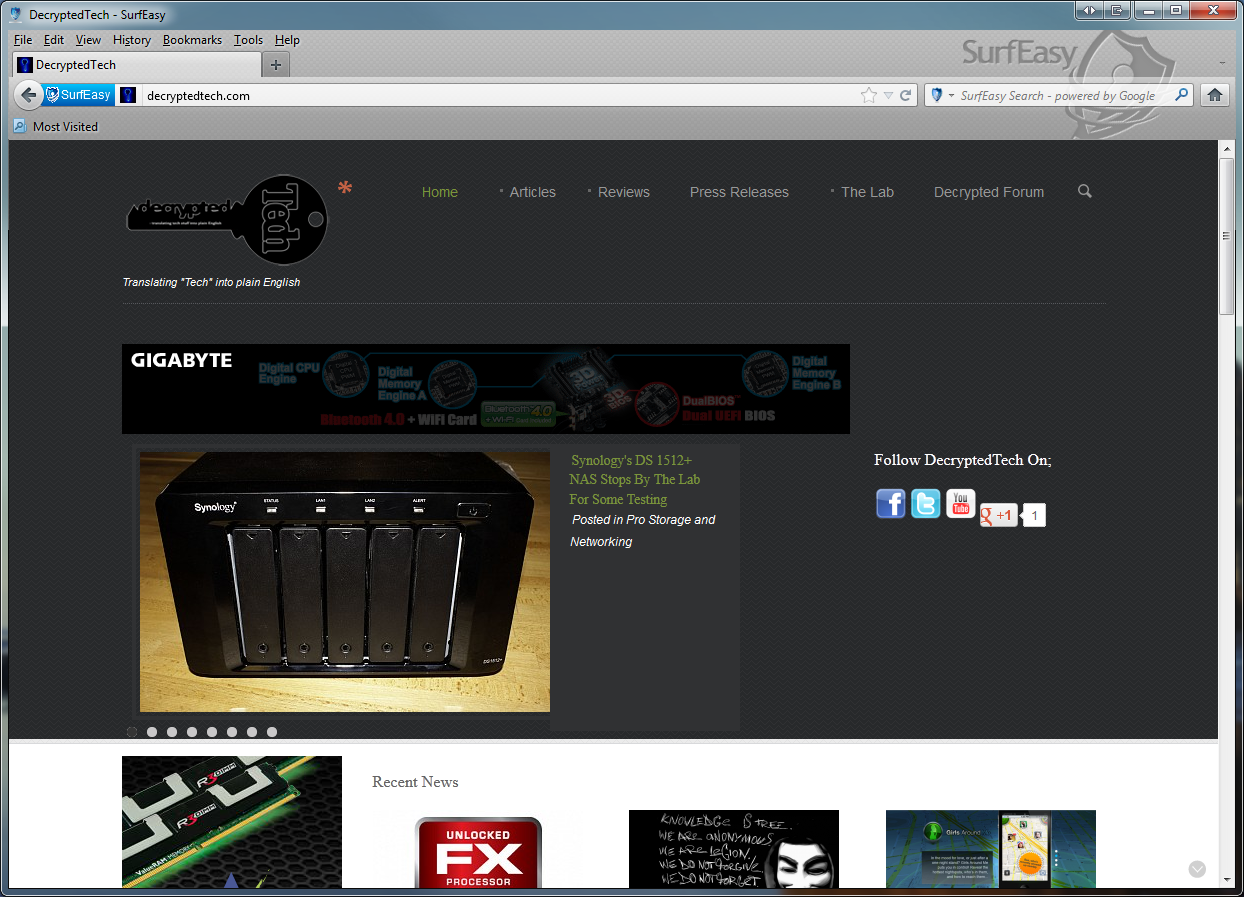The image size is (1244, 897).
Task: Click the scrollbar up arrow
Action: click(1226, 149)
